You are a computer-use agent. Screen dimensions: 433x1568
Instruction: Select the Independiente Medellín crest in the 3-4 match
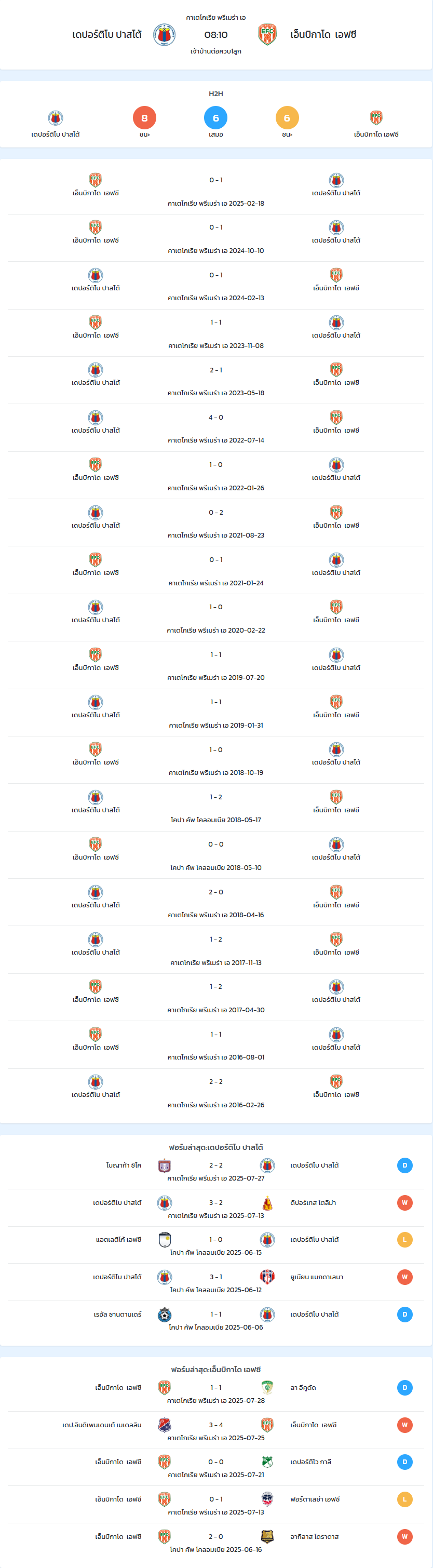pyautogui.click(x=164, y=1425)
